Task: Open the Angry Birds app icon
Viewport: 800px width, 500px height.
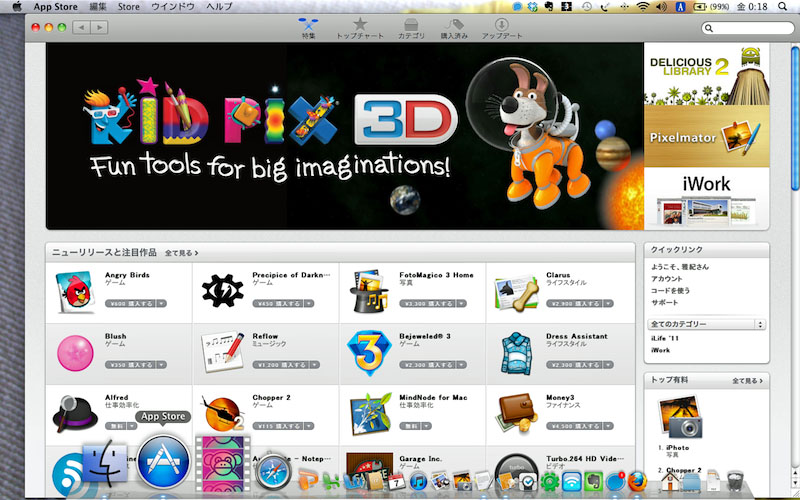Action: tap(75, 292)
